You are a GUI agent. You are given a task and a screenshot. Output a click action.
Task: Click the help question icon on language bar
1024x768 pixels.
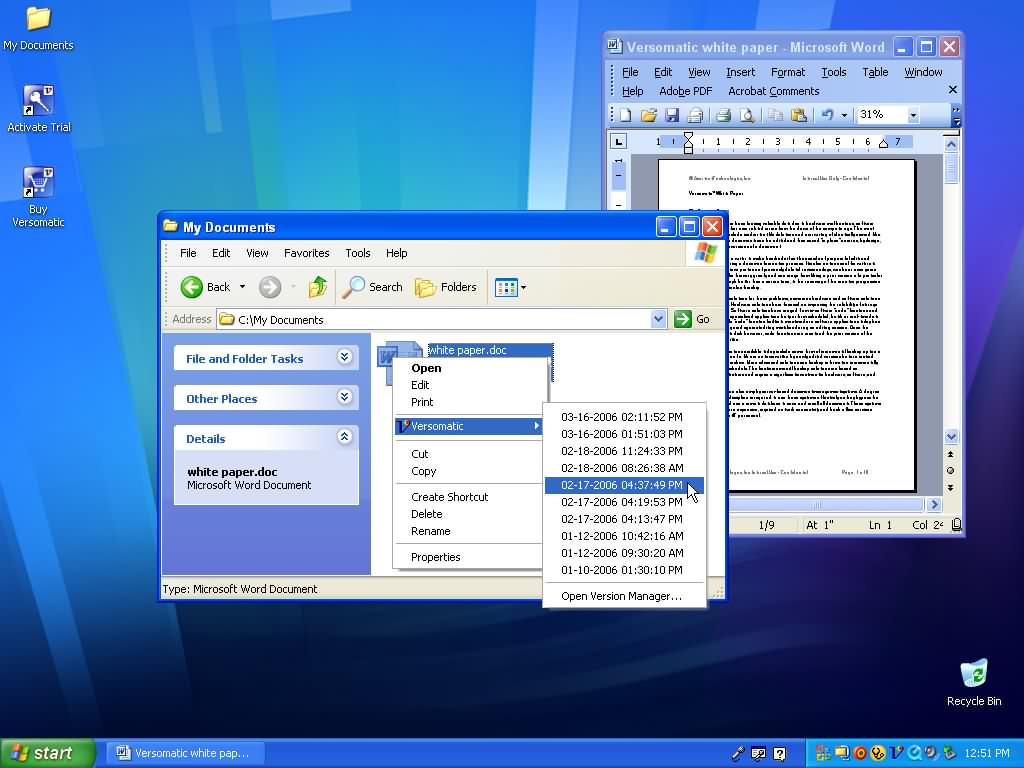780,754
